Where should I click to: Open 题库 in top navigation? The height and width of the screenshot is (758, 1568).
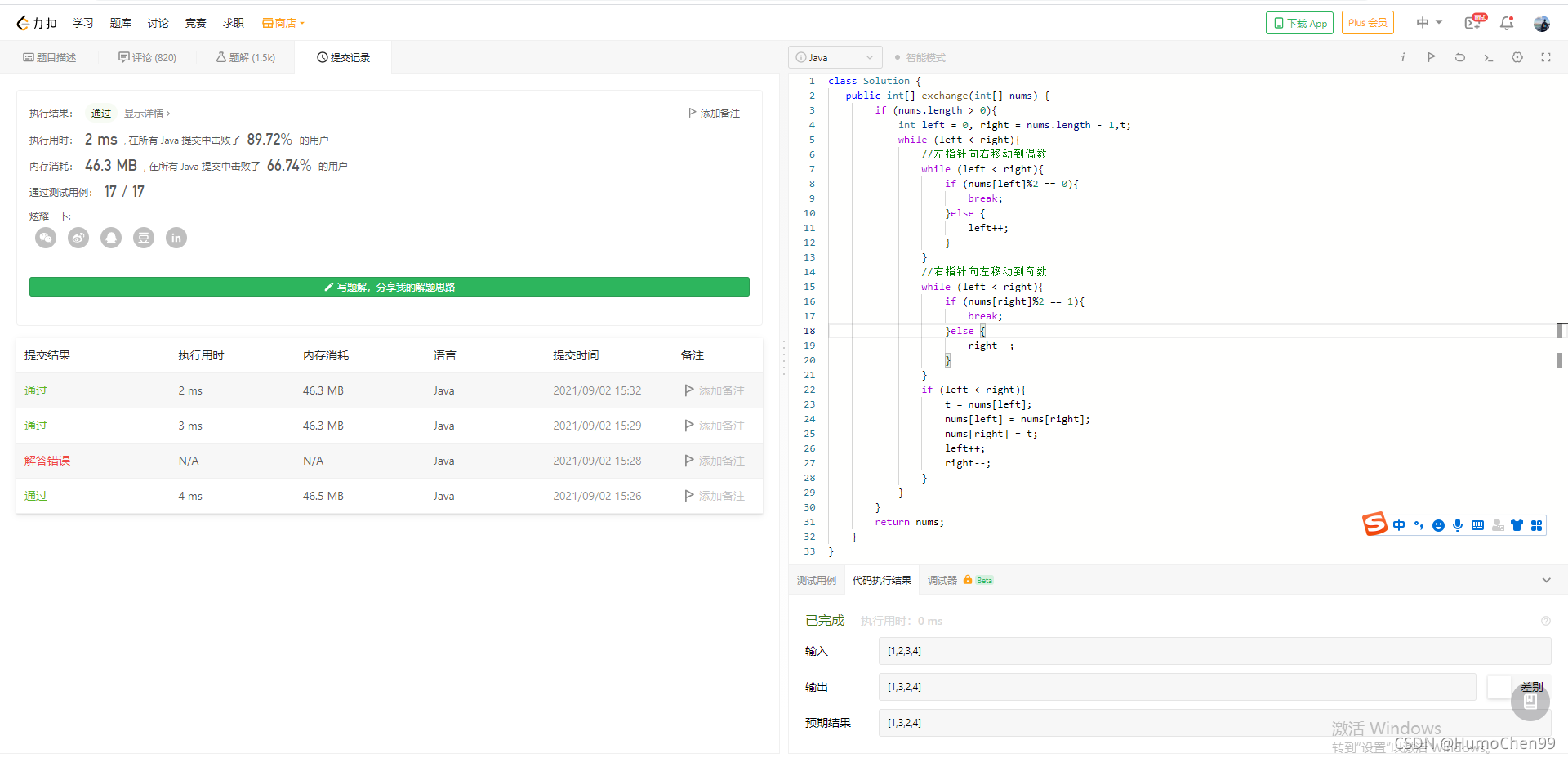(121, 23)
